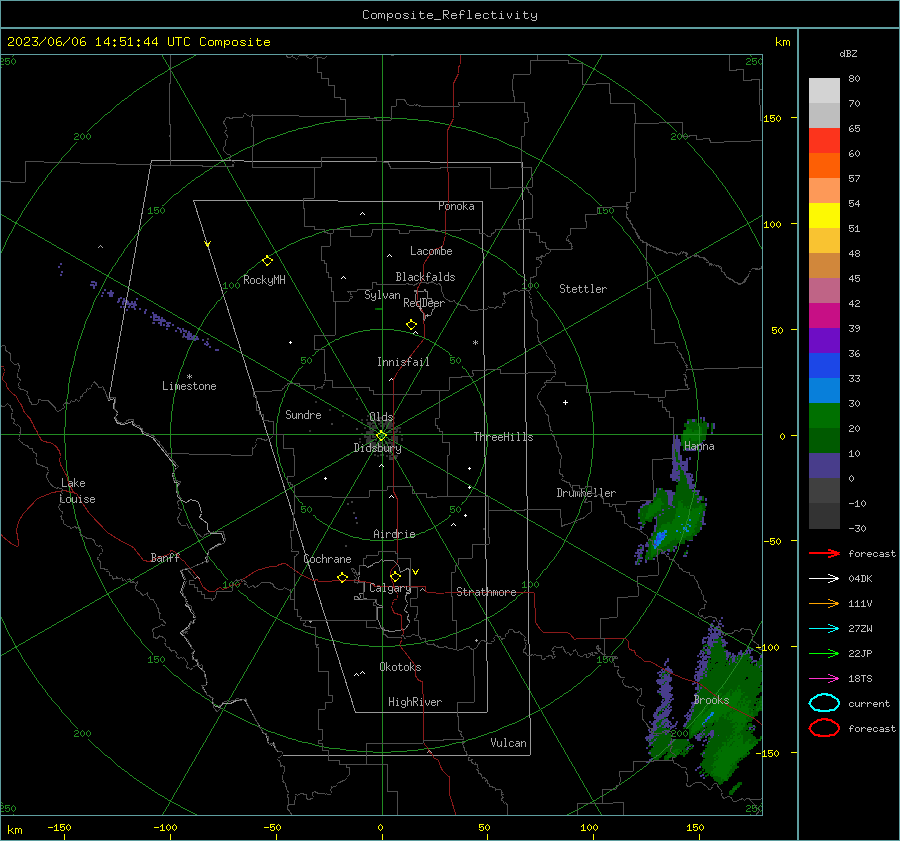
Task: Click the orange 111V arrow in legend
Action: pyautogui.click(x=824, y=603)
